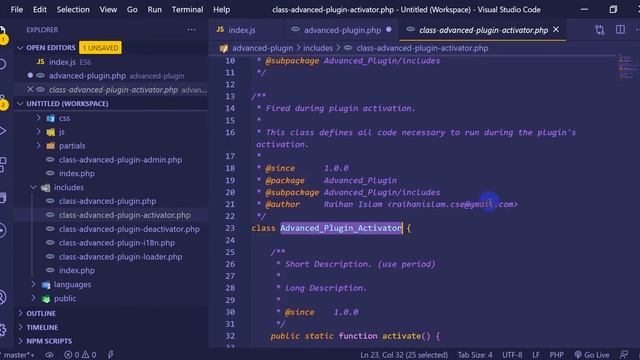Click master branch in status bar
This screenshot has height=360, width=640.
18,355
